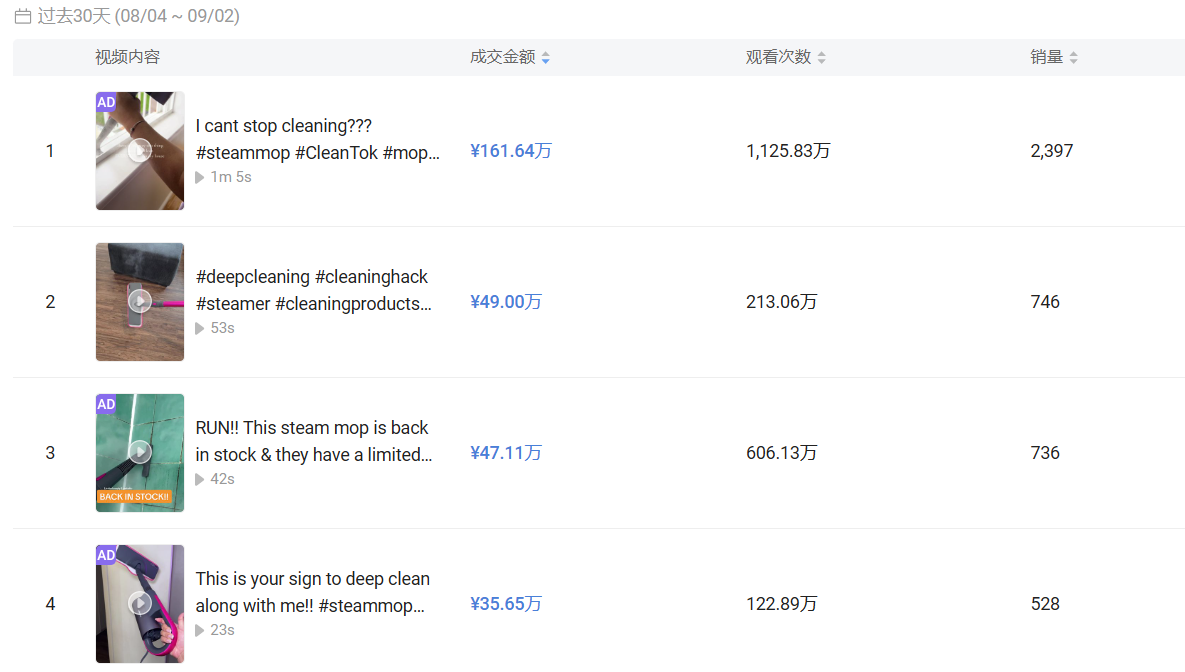Screen dimensions: 1185x672
Task: Click the AD badge on third video
Action: coord(106,404)
